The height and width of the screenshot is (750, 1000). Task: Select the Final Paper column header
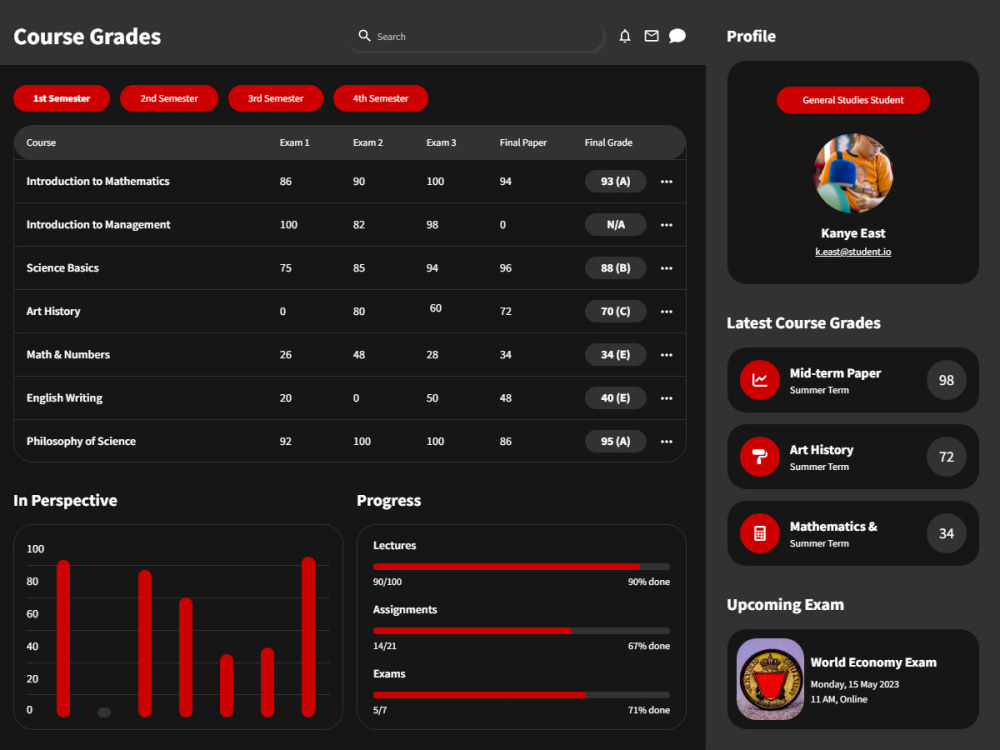pos(523,143)
